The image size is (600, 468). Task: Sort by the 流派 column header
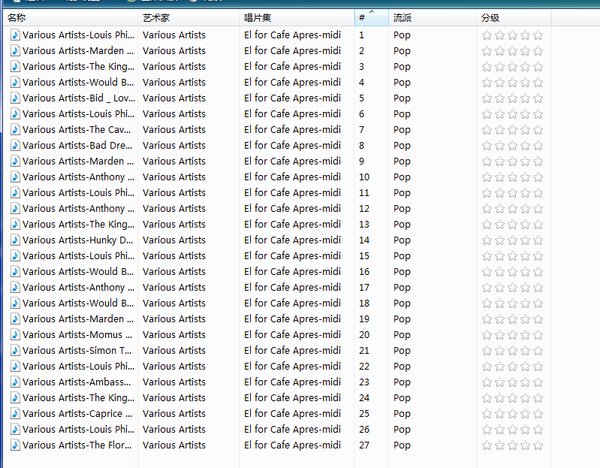[x=432, y=18]
